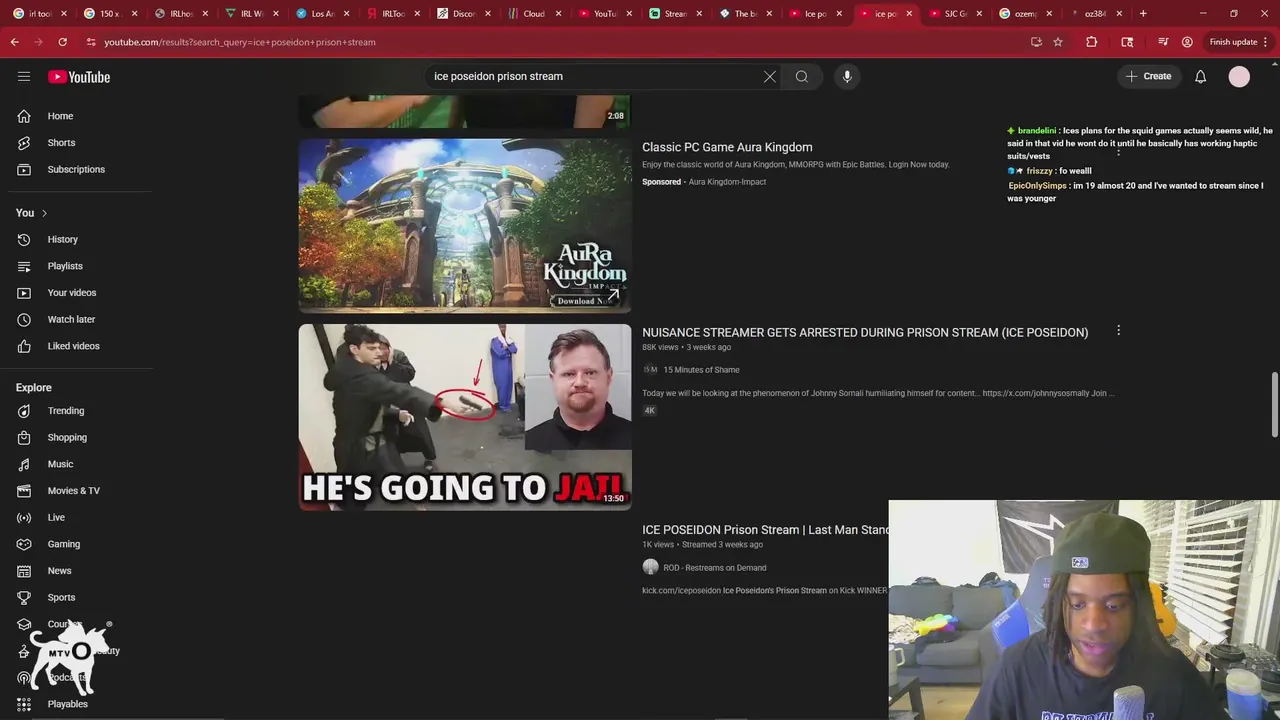Switch to the 'oz384' browser tab
1280x720 pixels.
pyautogui.click(x=1096, y=14)
